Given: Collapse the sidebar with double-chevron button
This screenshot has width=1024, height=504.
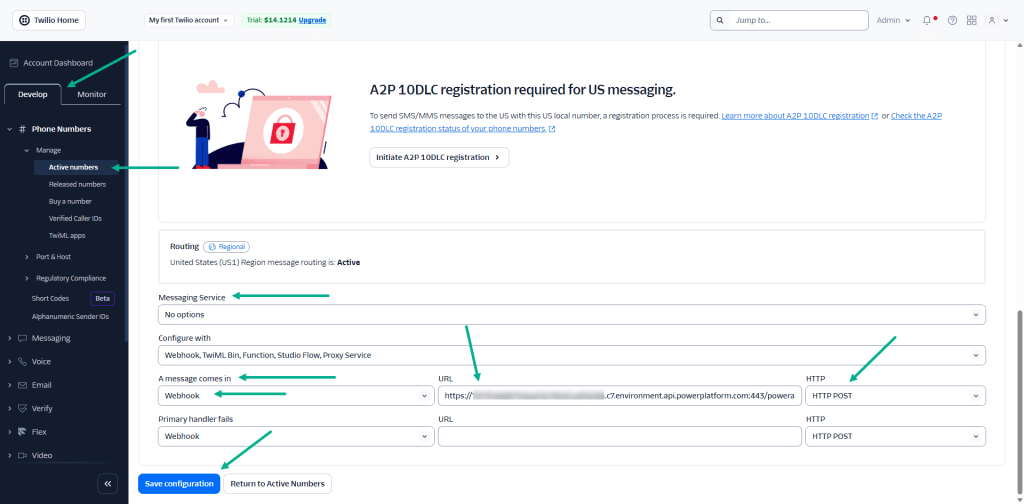Looking at the screenshot, I should 107,483.
